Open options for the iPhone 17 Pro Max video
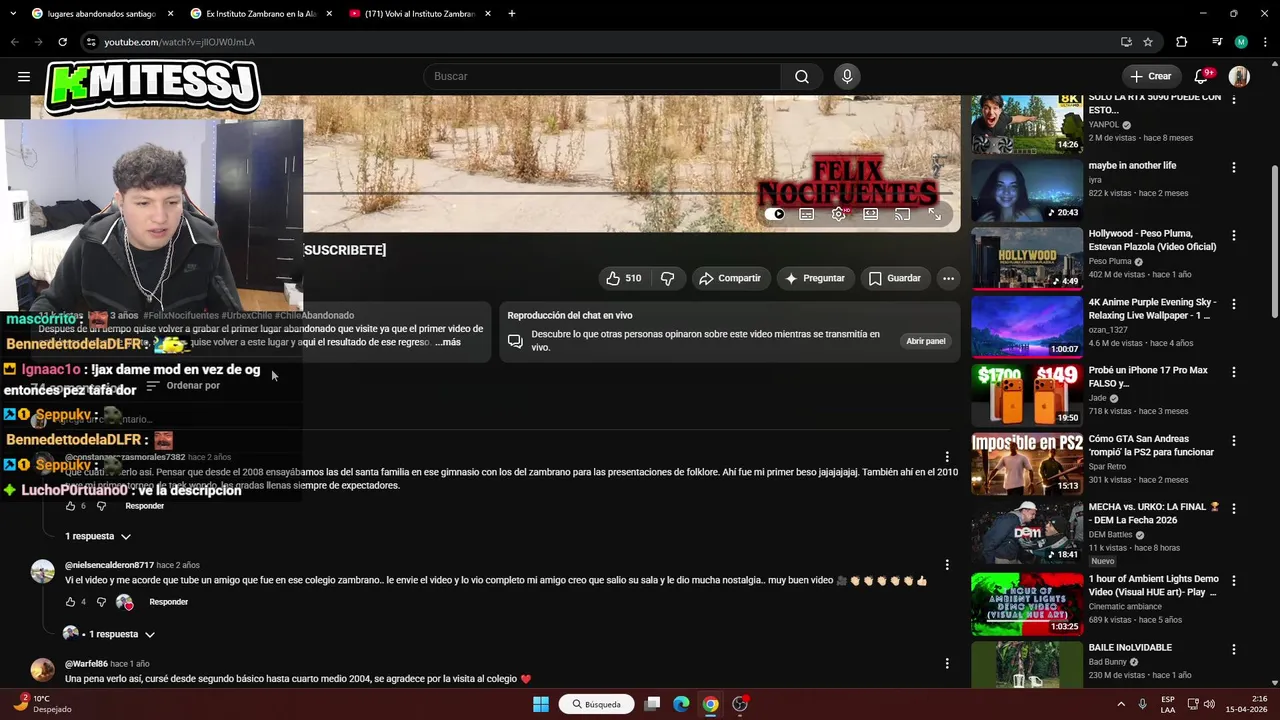Viewport: 1280px width, 720px height. (x=1233, y=372)
